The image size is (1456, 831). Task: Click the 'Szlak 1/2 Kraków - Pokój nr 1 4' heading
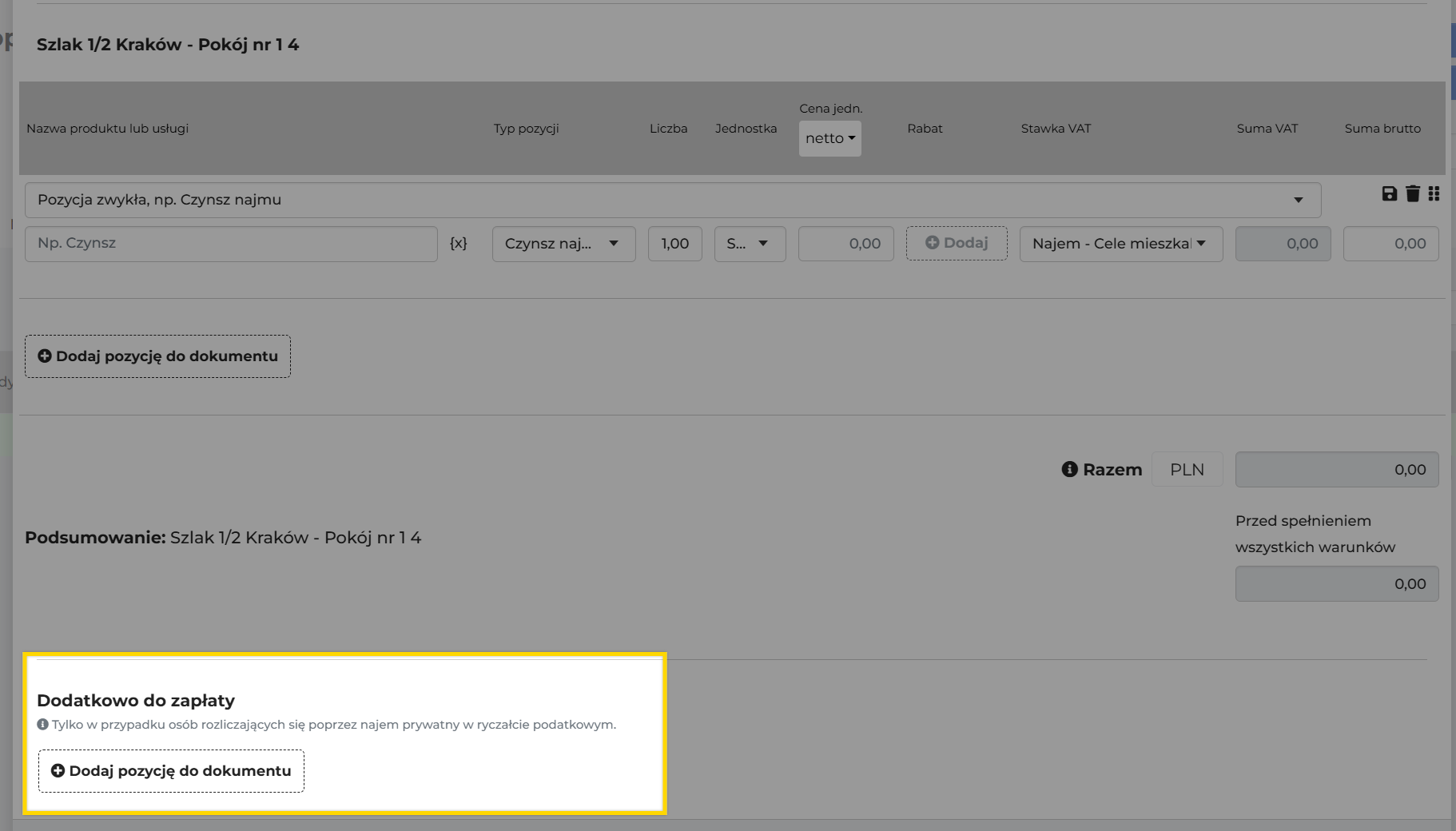click(x=168, y=45)
